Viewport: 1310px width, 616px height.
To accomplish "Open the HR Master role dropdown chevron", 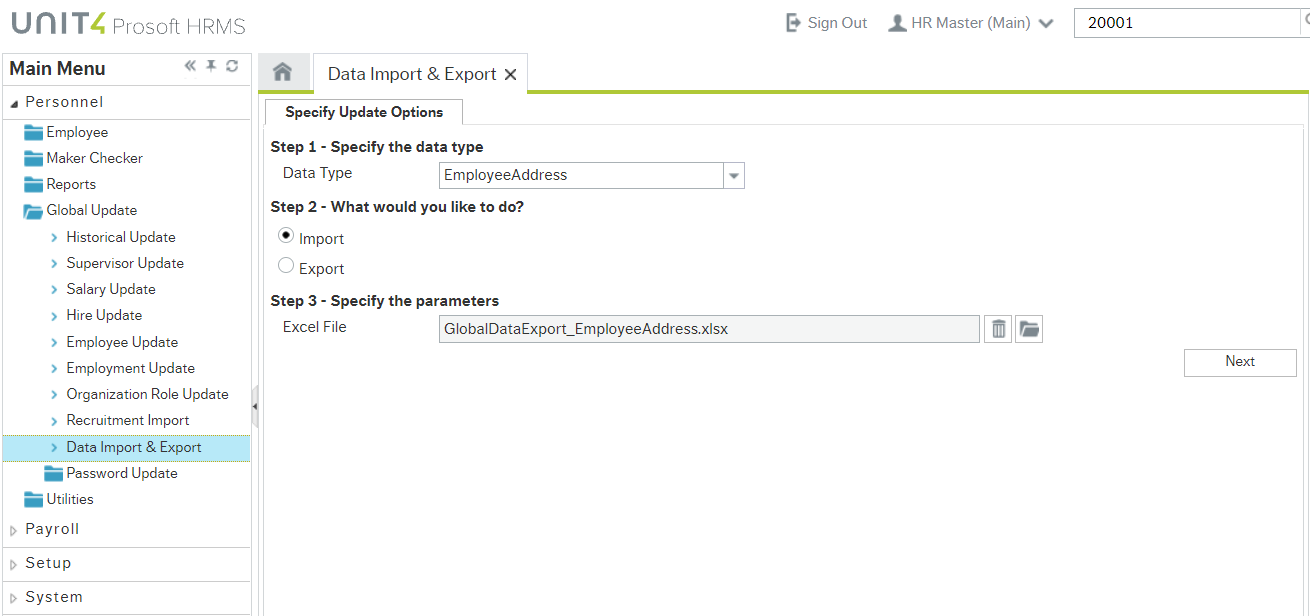I will click(1046, 24).
